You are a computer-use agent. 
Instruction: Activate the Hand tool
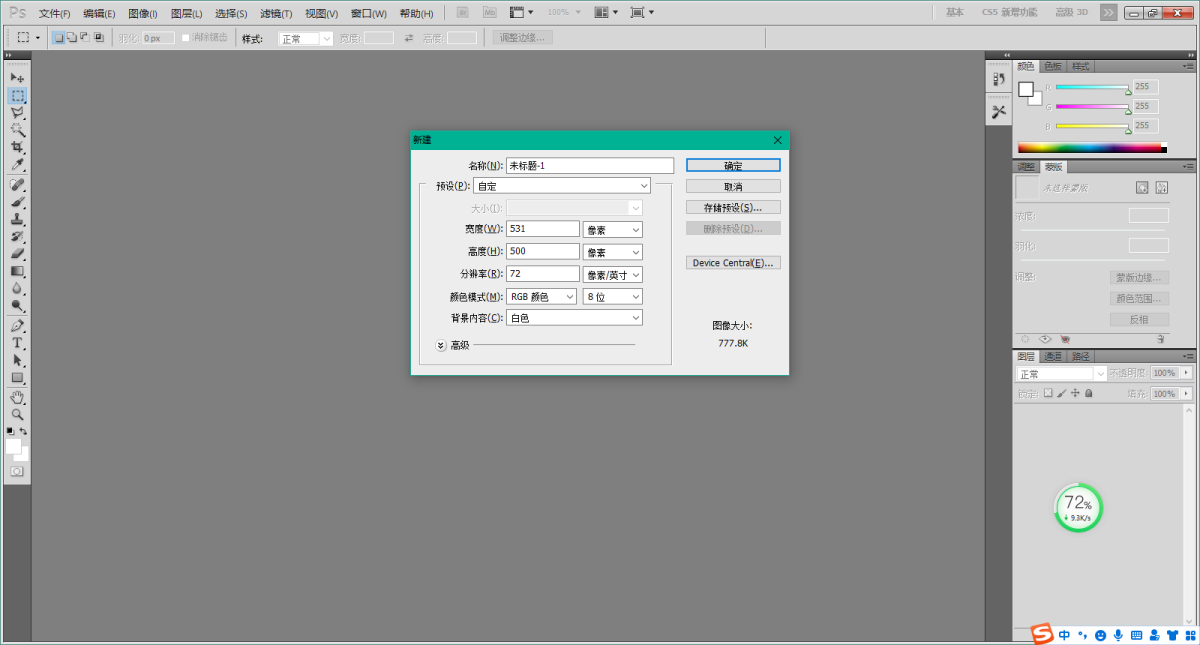(x=18, y=397)
